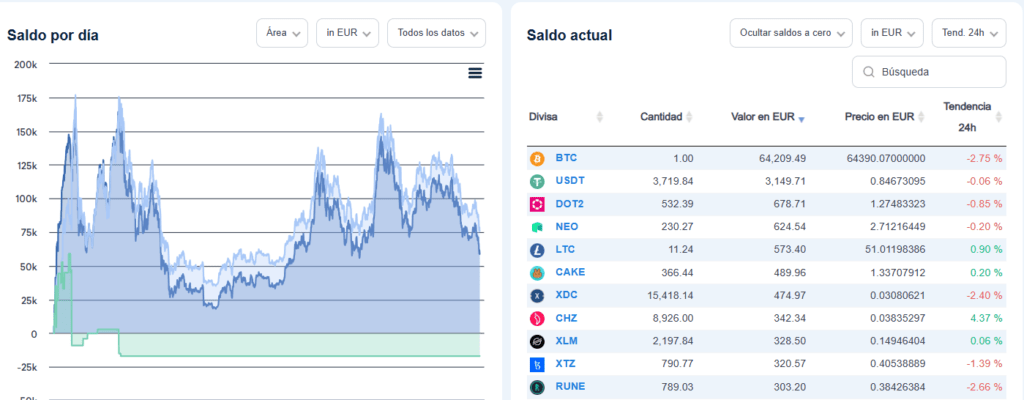1024x400 pixels.
Task: Click the orange BTC coin icon
Action: [537, 159]
